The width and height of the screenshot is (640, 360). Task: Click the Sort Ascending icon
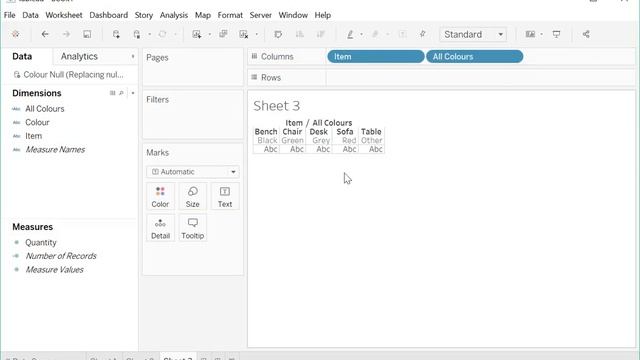click(x=300, y=34)
